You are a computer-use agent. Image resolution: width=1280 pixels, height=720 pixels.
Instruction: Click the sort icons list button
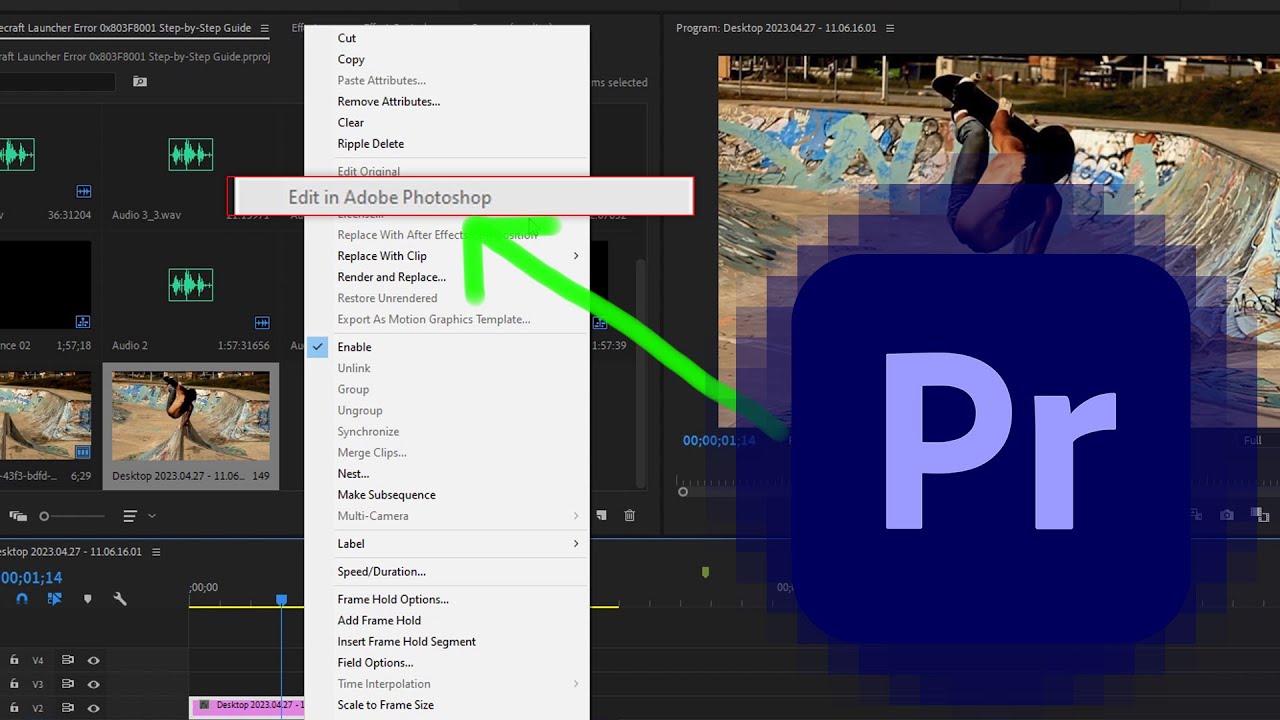(130, 516)
